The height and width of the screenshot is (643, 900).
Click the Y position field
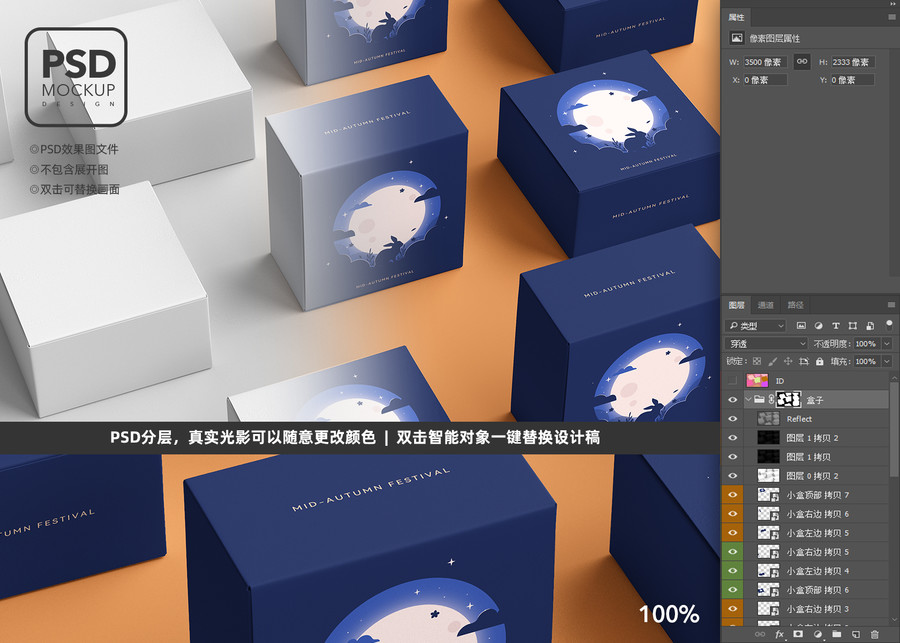(852, 80)
